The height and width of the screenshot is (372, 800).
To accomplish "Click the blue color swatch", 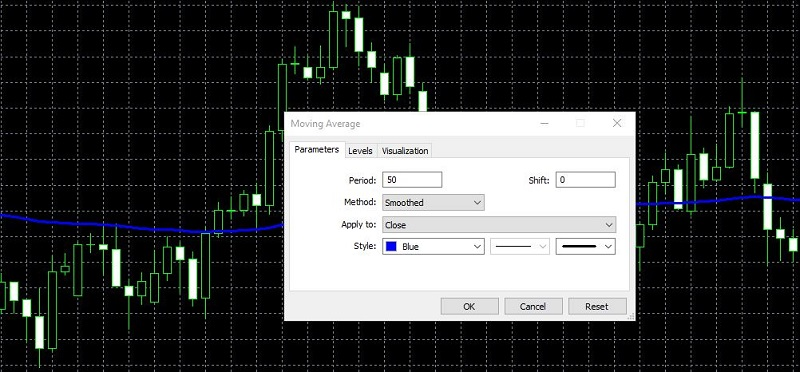I will [x=392, y=246].
